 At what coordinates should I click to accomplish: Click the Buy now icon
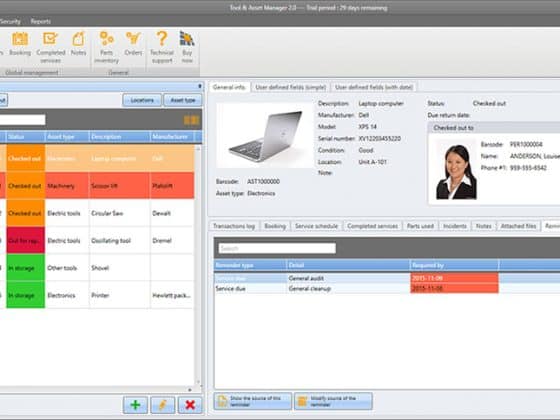pos(187,47)
